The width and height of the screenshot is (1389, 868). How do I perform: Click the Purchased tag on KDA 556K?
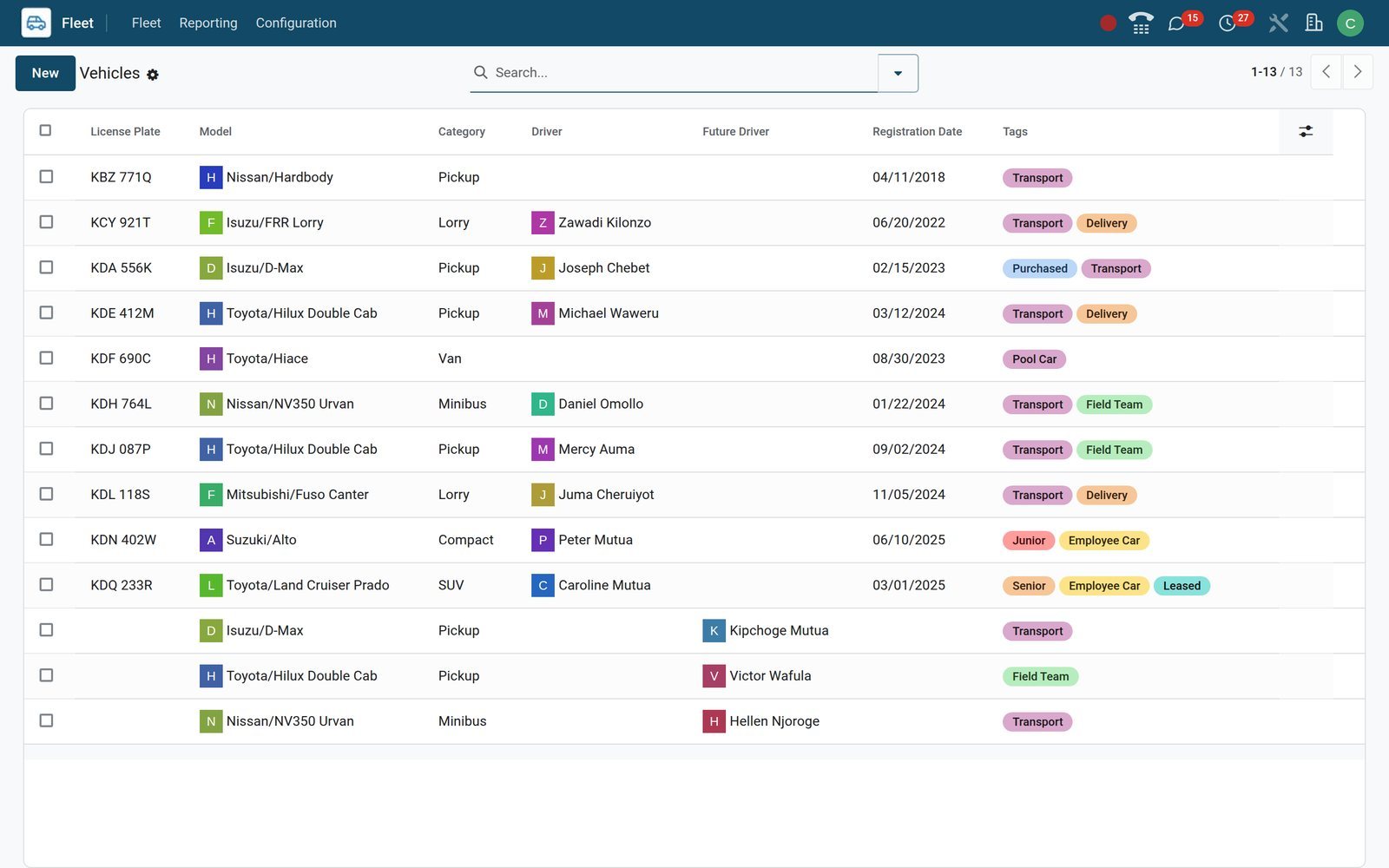pyautogui.click(x=1039, y=268)
